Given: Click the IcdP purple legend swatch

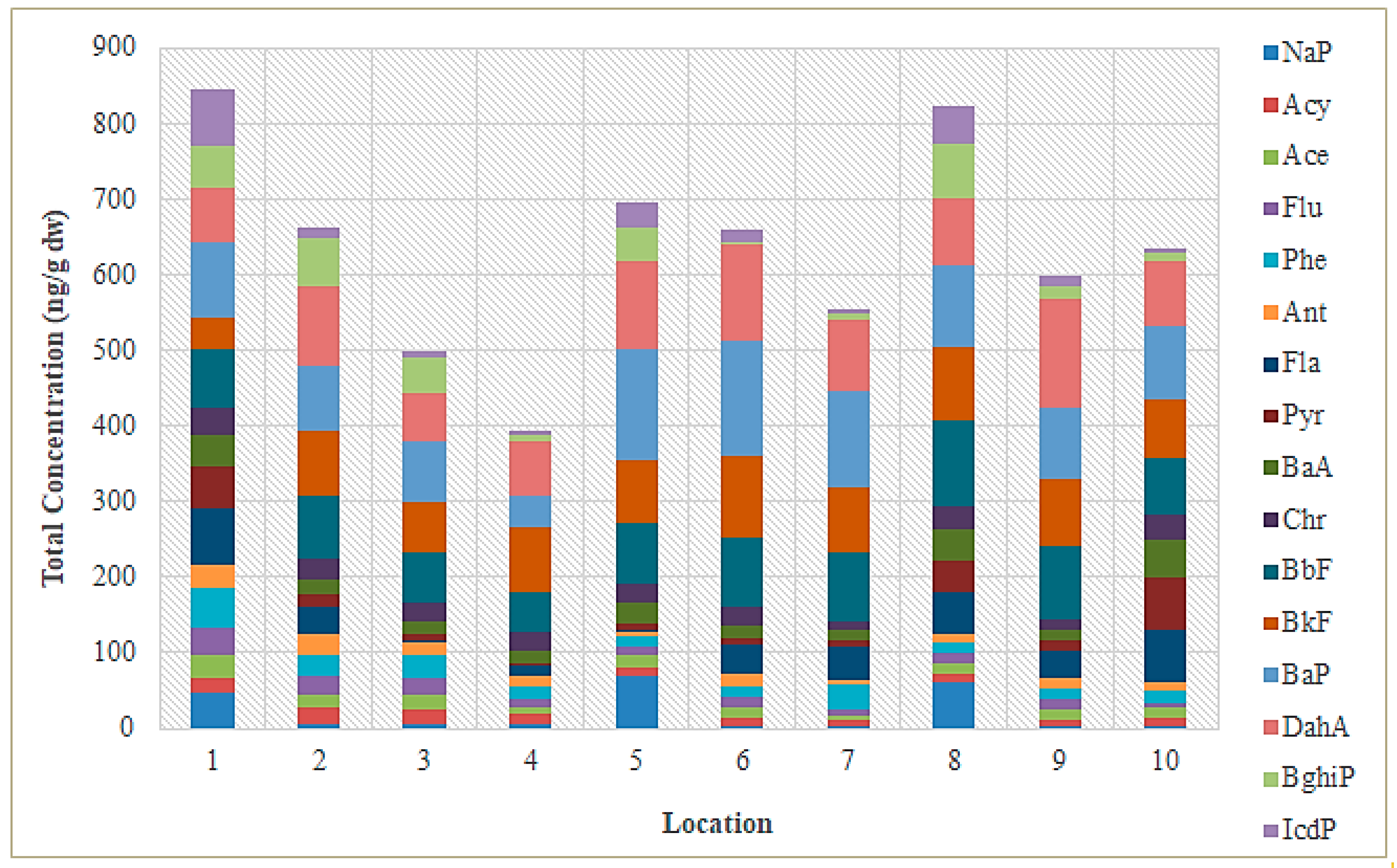Looking at the screenshot, I should [1270, 830].
